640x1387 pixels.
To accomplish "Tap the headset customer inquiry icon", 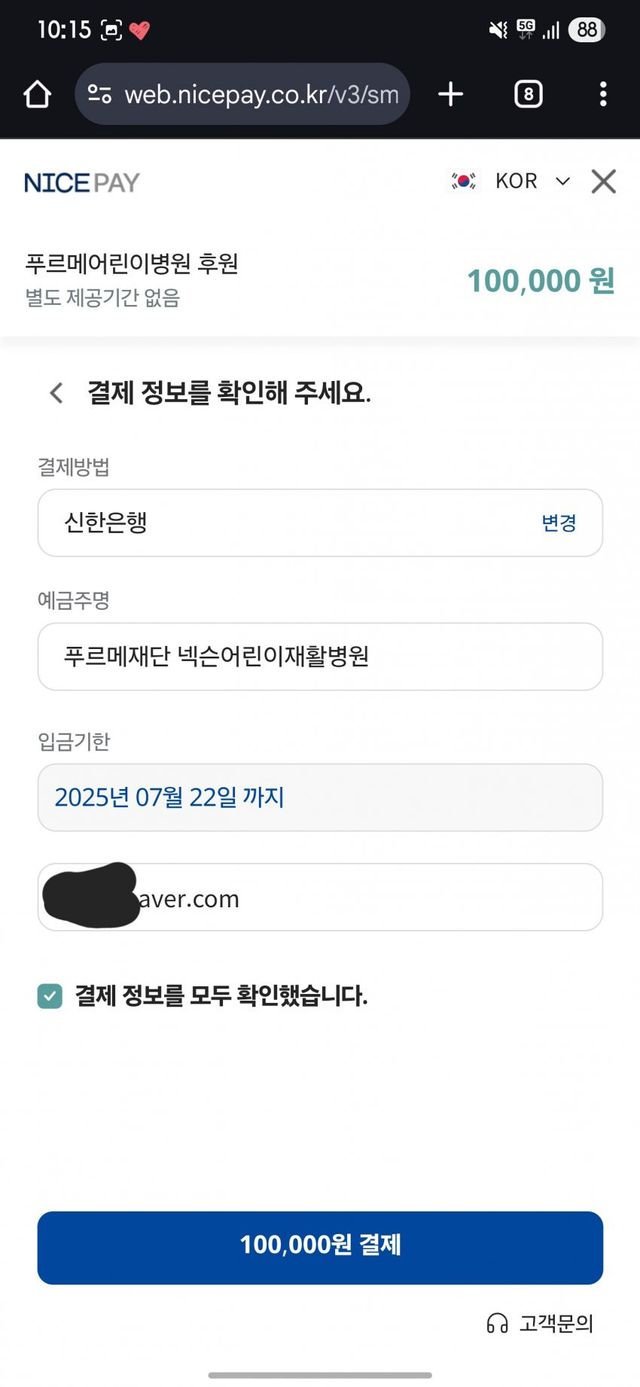I will coord(497,1324).
